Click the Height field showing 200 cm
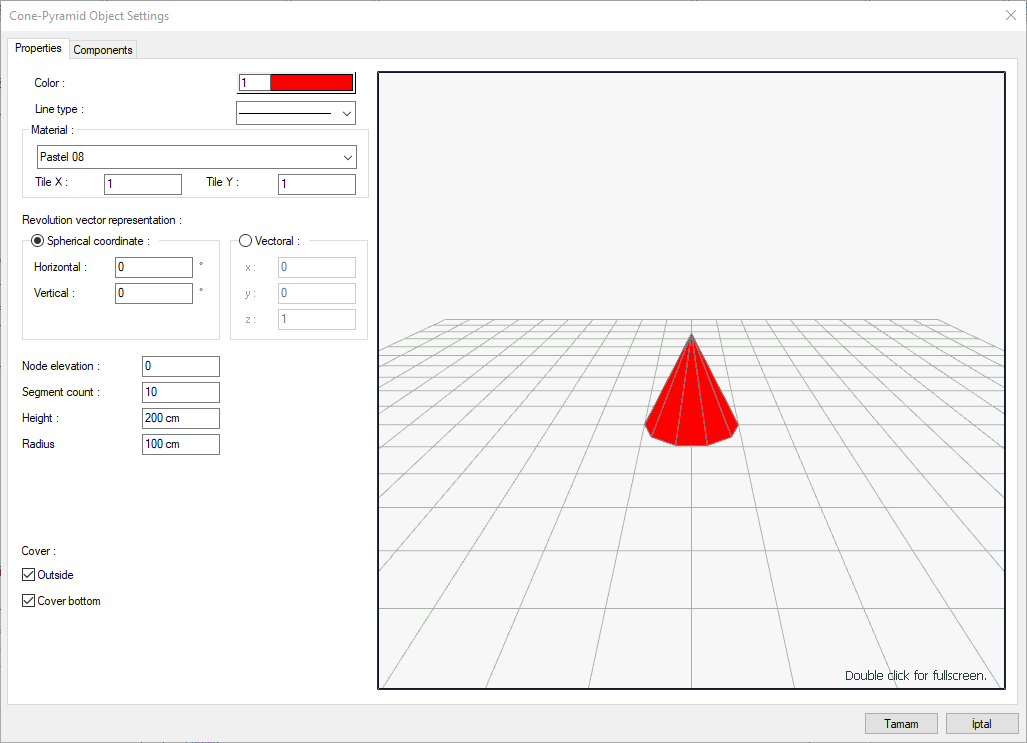The image size is (1027, 743). click(x=180, y=418)
